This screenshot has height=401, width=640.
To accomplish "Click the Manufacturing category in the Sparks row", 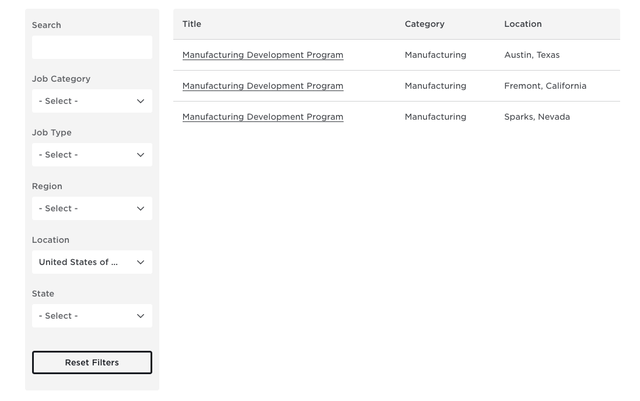I will (x=435, y=117).
